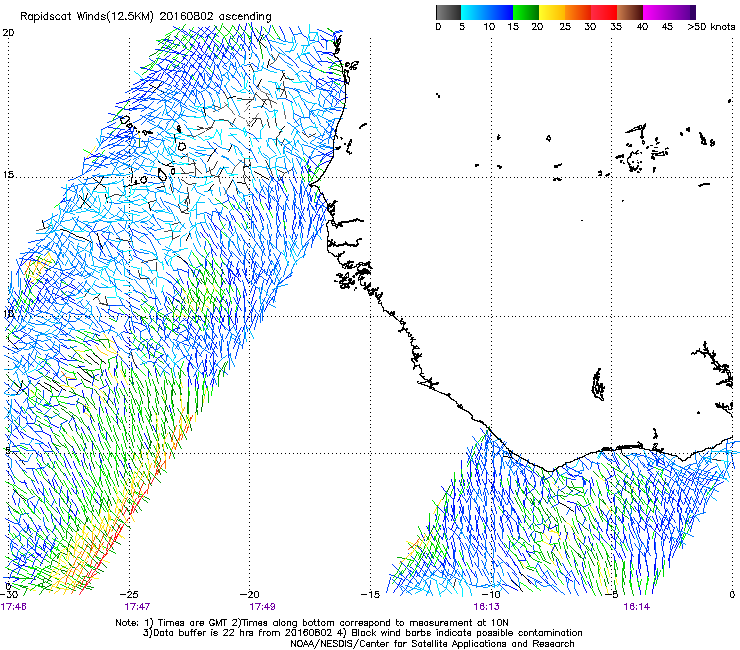The image size is (740, 650).
Task: Pick the red 30–35 knots legend segment
Action: (604, 12)
